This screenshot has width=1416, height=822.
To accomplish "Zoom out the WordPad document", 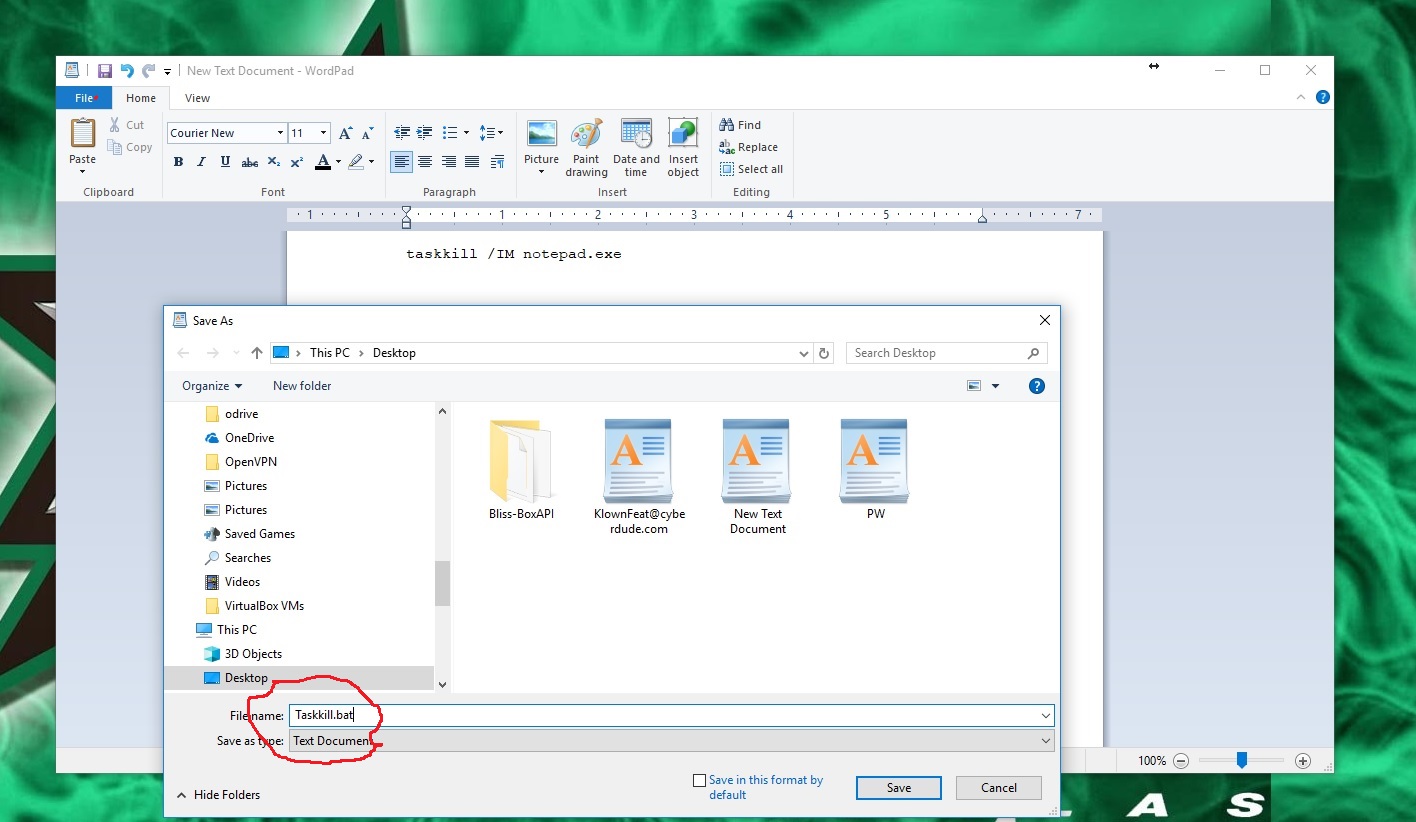I will 1181,761.
